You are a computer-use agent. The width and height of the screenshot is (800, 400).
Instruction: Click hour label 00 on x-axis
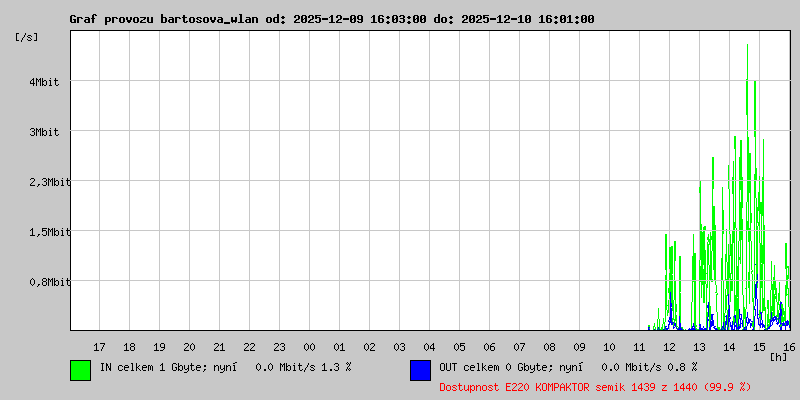point(310,347)
